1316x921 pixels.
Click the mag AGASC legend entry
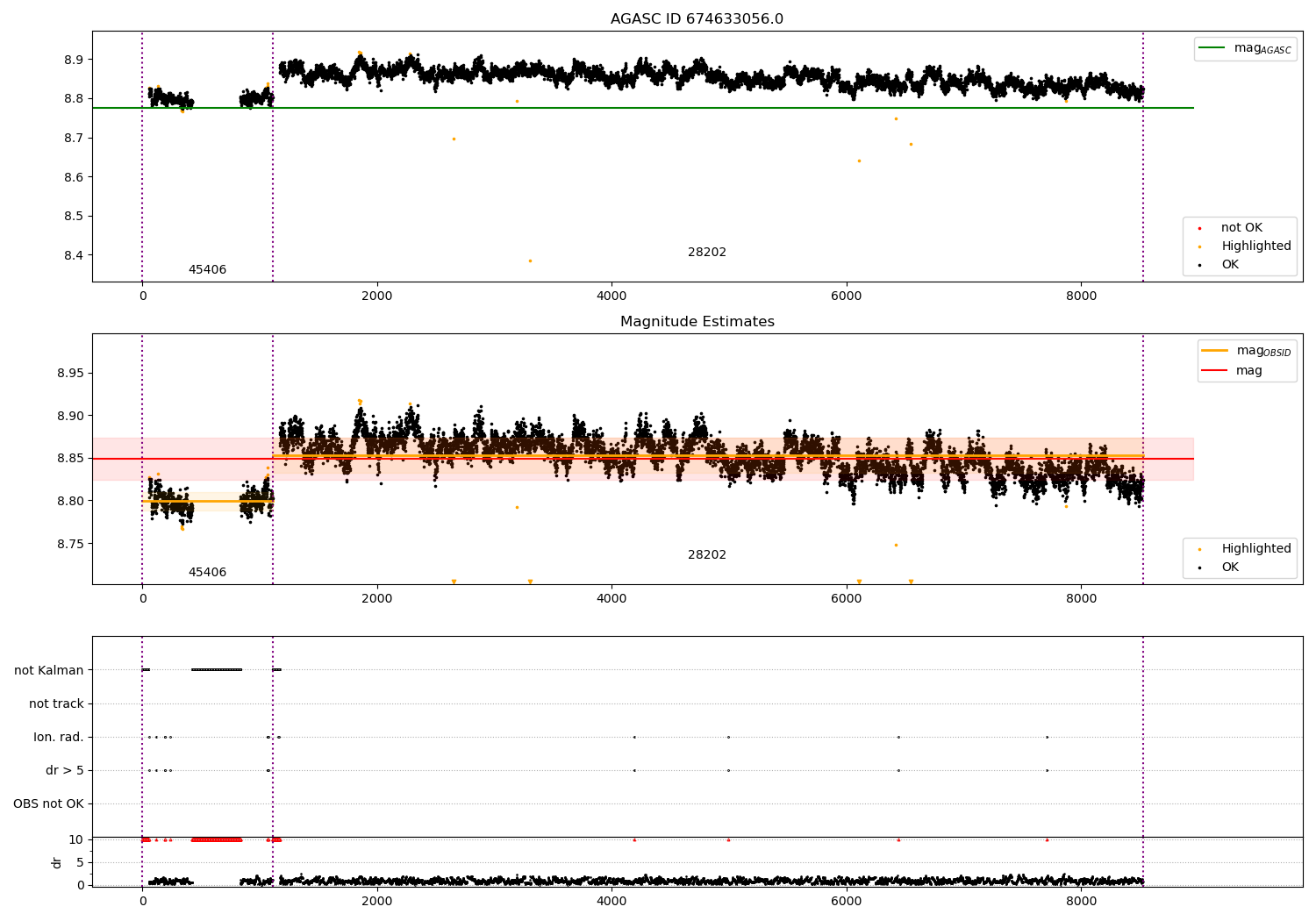(x=1246, y=48)
